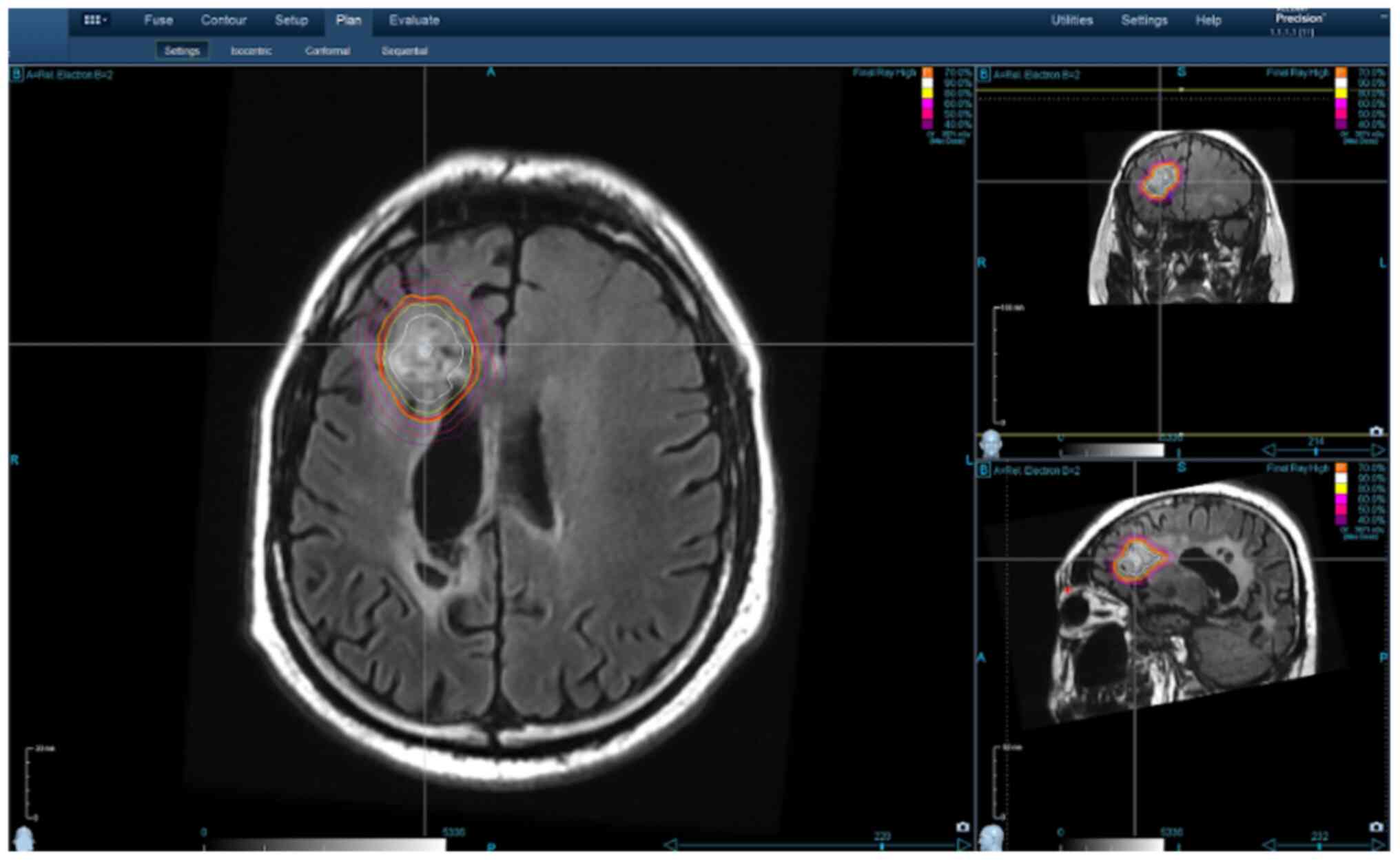Select the Isocentric planning mode

[x=251, y=51]
